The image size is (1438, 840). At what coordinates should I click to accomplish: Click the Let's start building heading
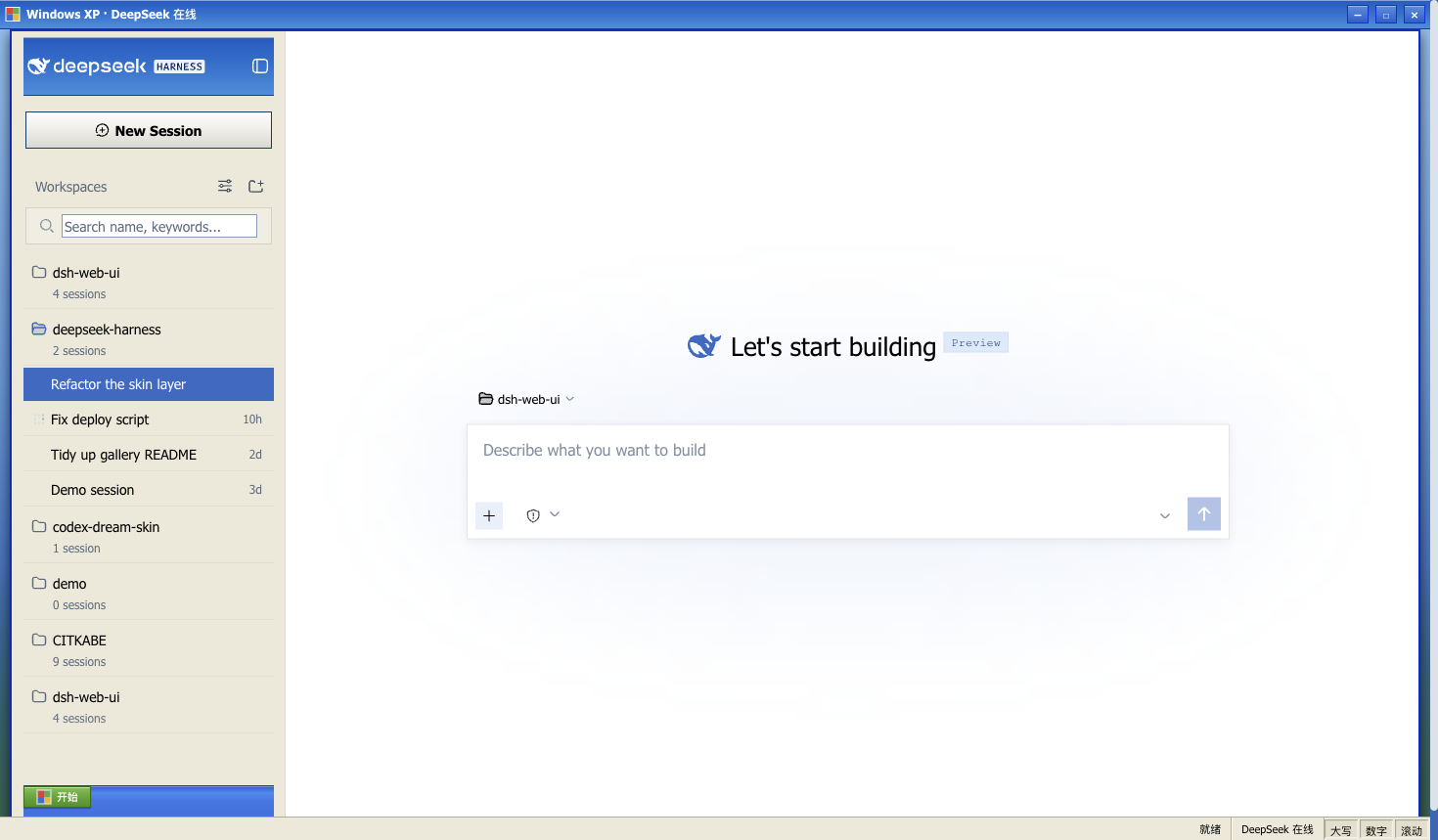tap(833, 347)
